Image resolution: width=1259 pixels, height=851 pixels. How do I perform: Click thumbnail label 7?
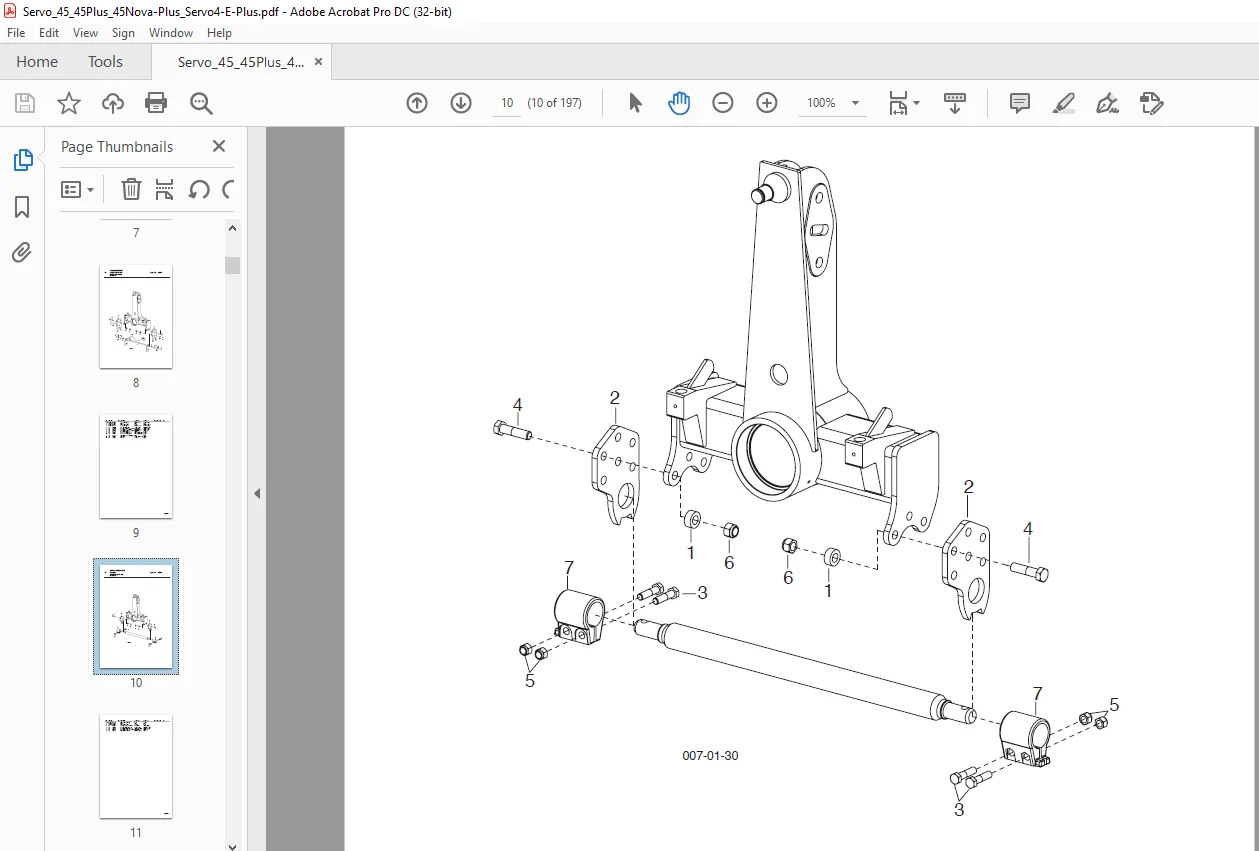(136, 232)
